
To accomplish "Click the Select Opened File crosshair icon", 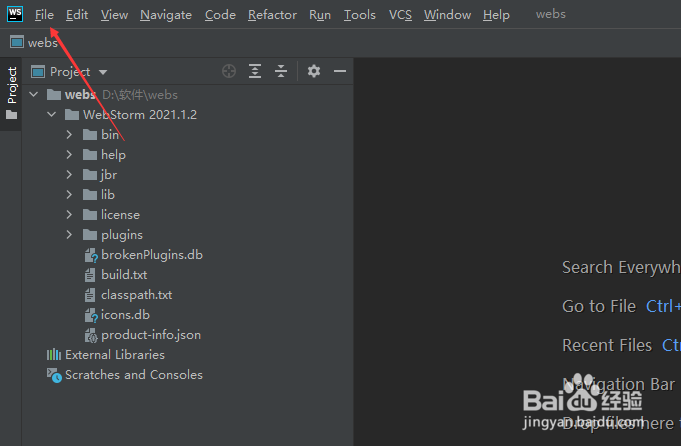I will 229,71.
